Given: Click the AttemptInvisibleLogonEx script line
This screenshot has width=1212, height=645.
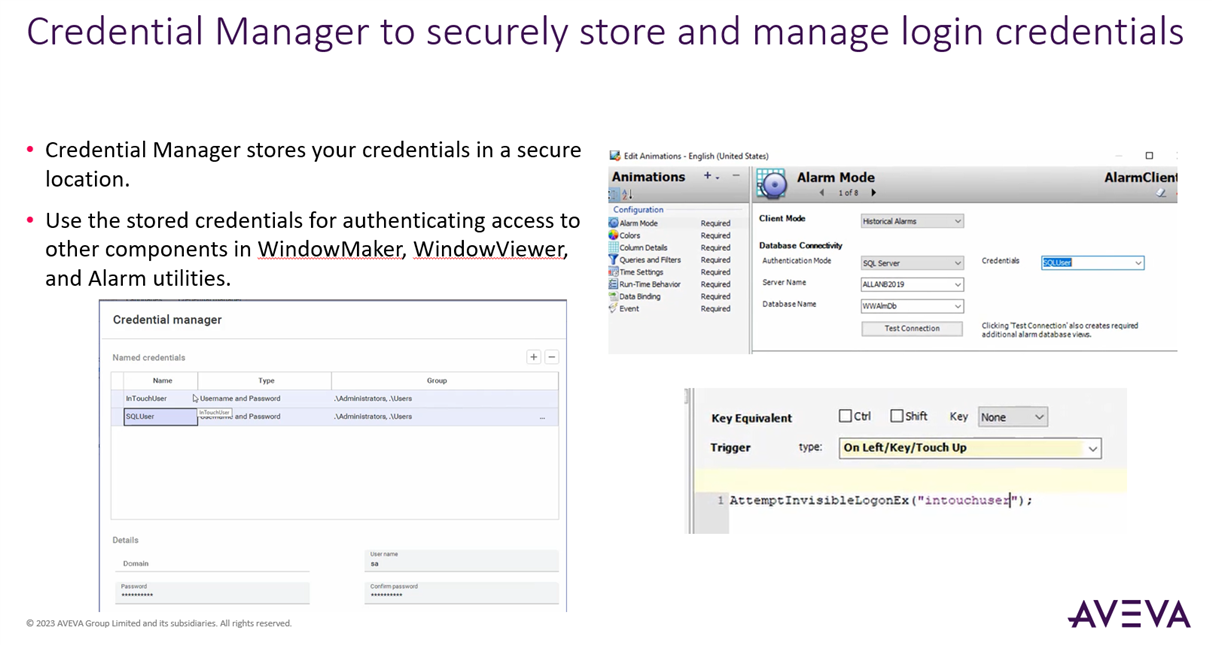Looking at the screenshot, I should [880, 500].
